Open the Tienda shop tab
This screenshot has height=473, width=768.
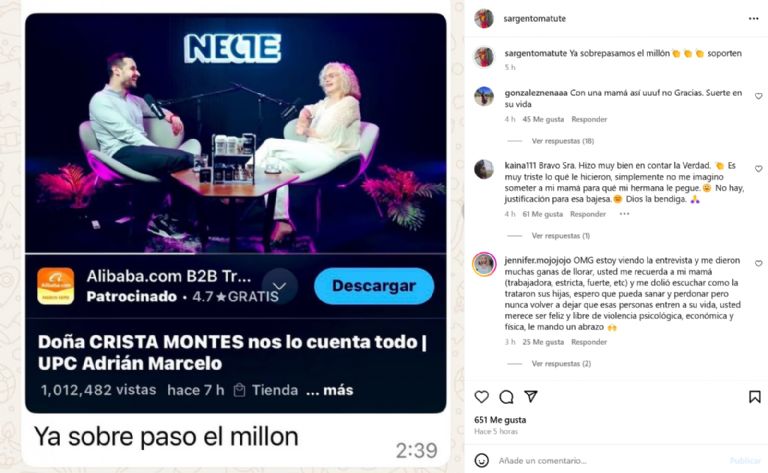pyautogui.click(x=266, y=390)
